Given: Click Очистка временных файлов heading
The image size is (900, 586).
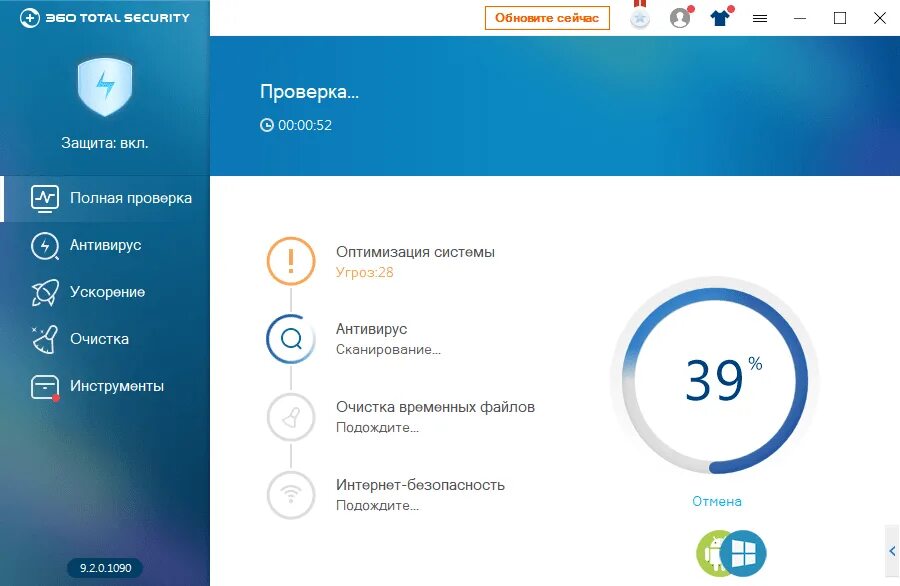Looking at the screenshot, I should tap(436, 407).
